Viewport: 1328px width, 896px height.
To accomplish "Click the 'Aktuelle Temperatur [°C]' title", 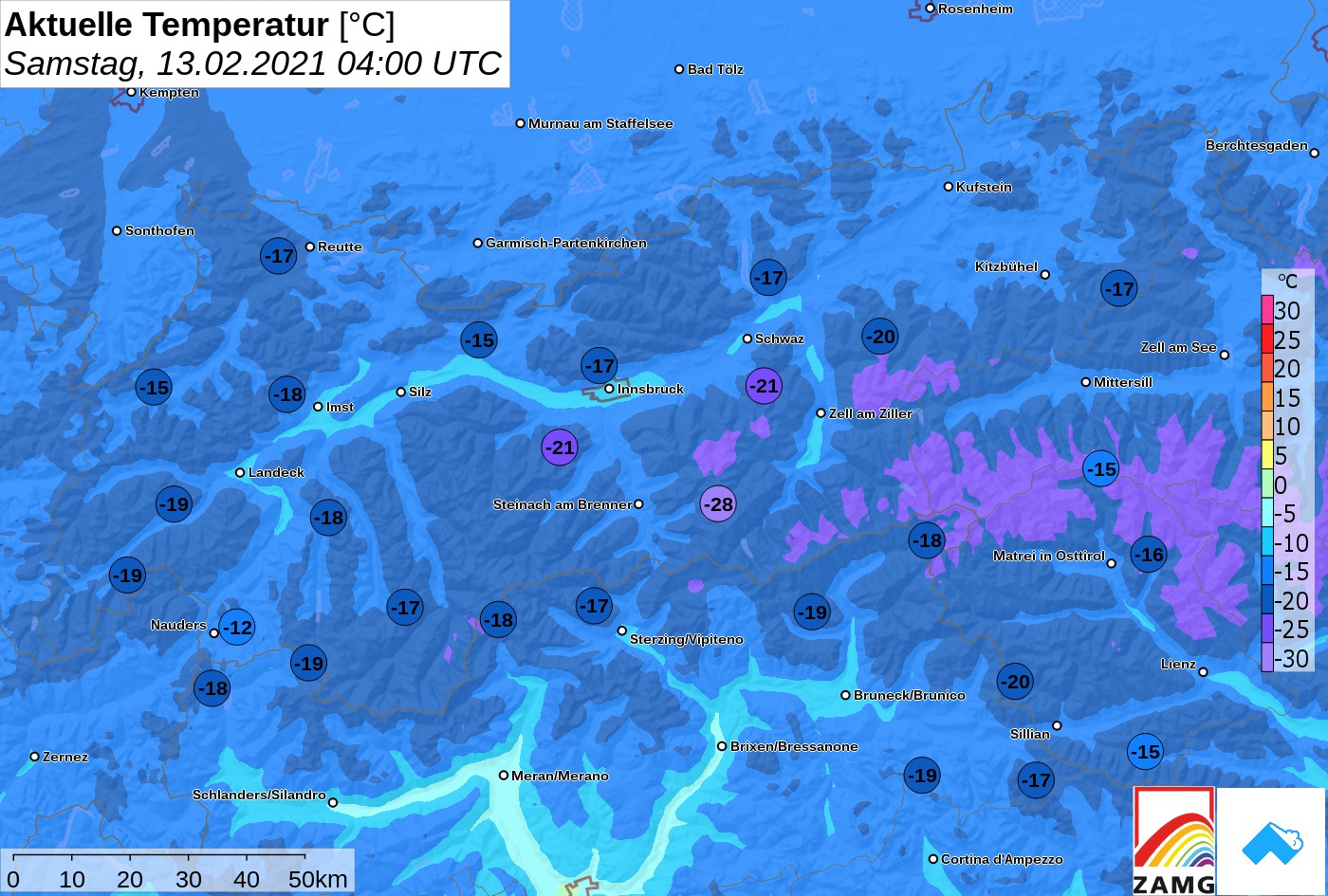I will [199, 24].
